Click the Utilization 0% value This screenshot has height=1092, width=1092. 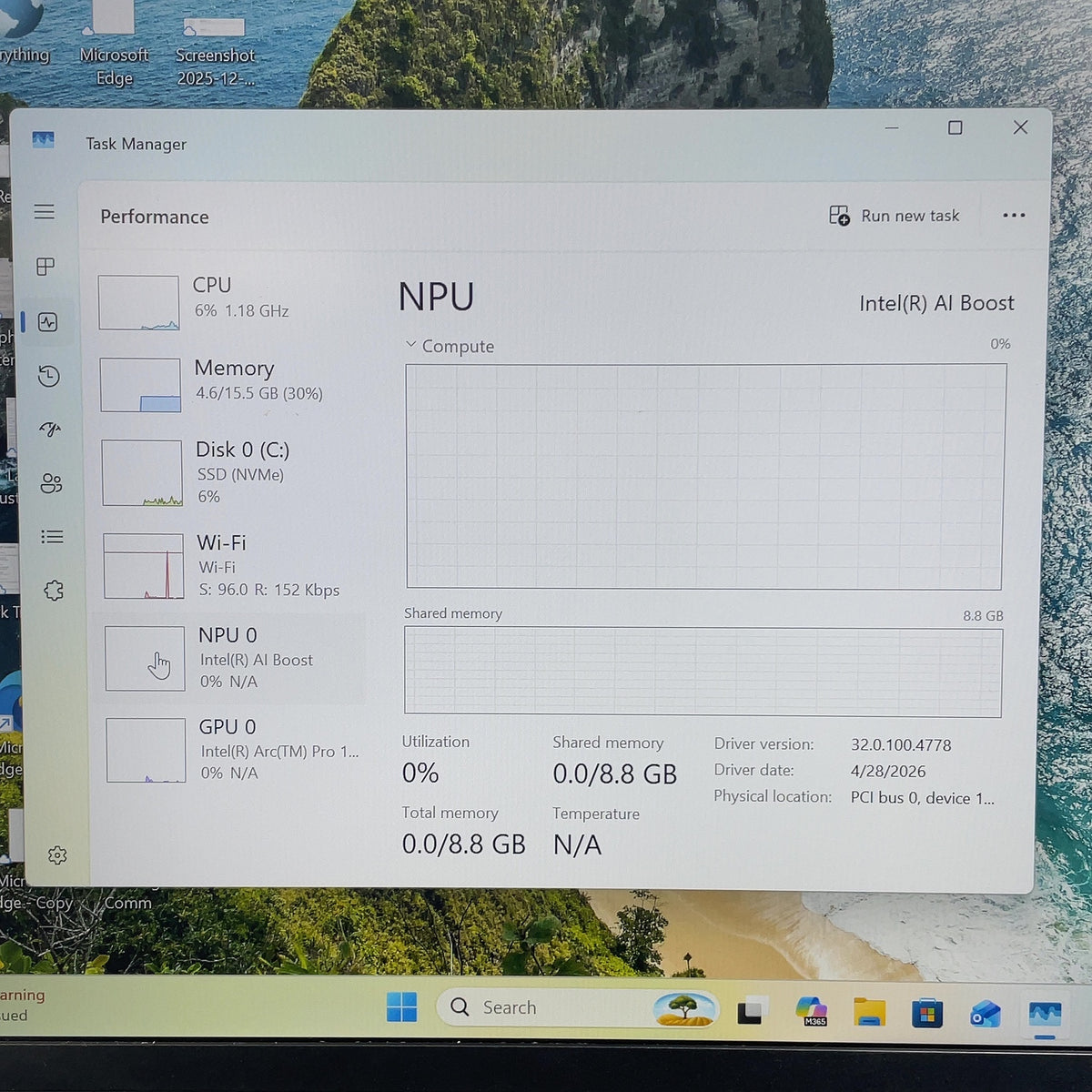coord(420,773)
